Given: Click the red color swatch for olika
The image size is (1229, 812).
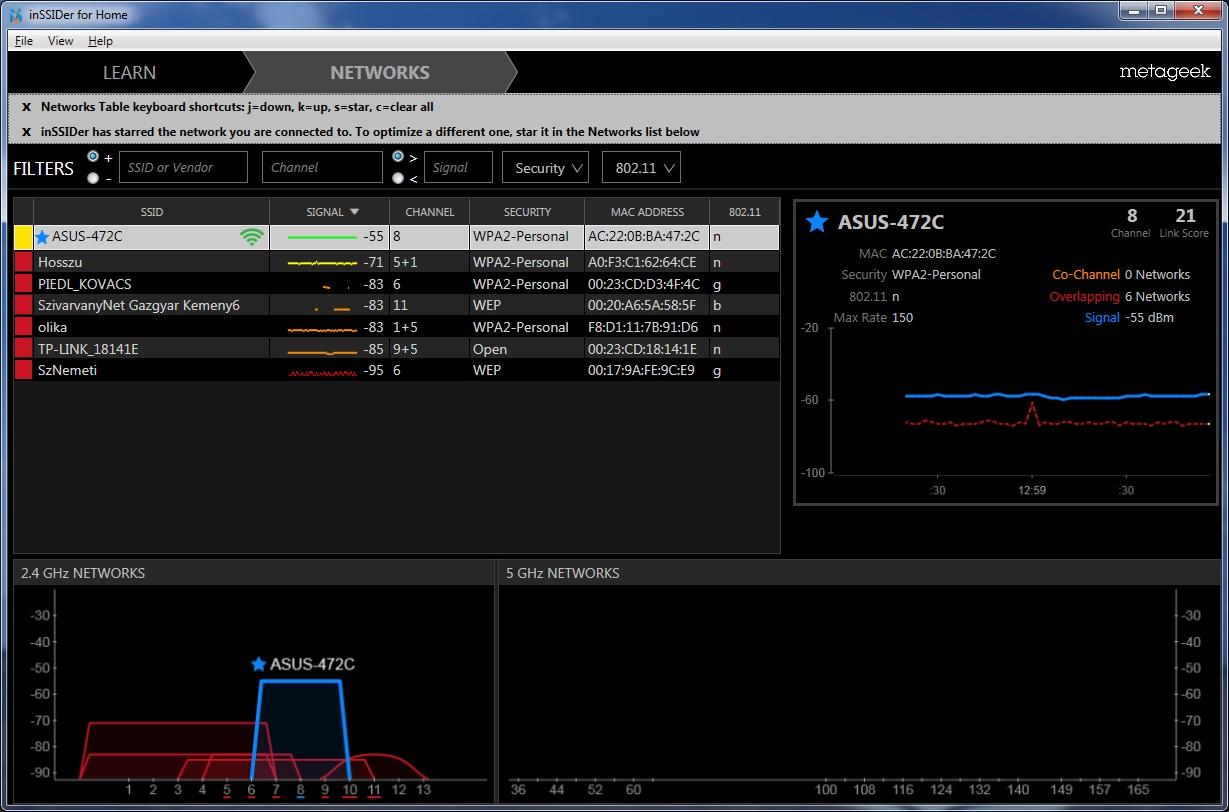Looking at the screenshot, I should tap(23, 327).
